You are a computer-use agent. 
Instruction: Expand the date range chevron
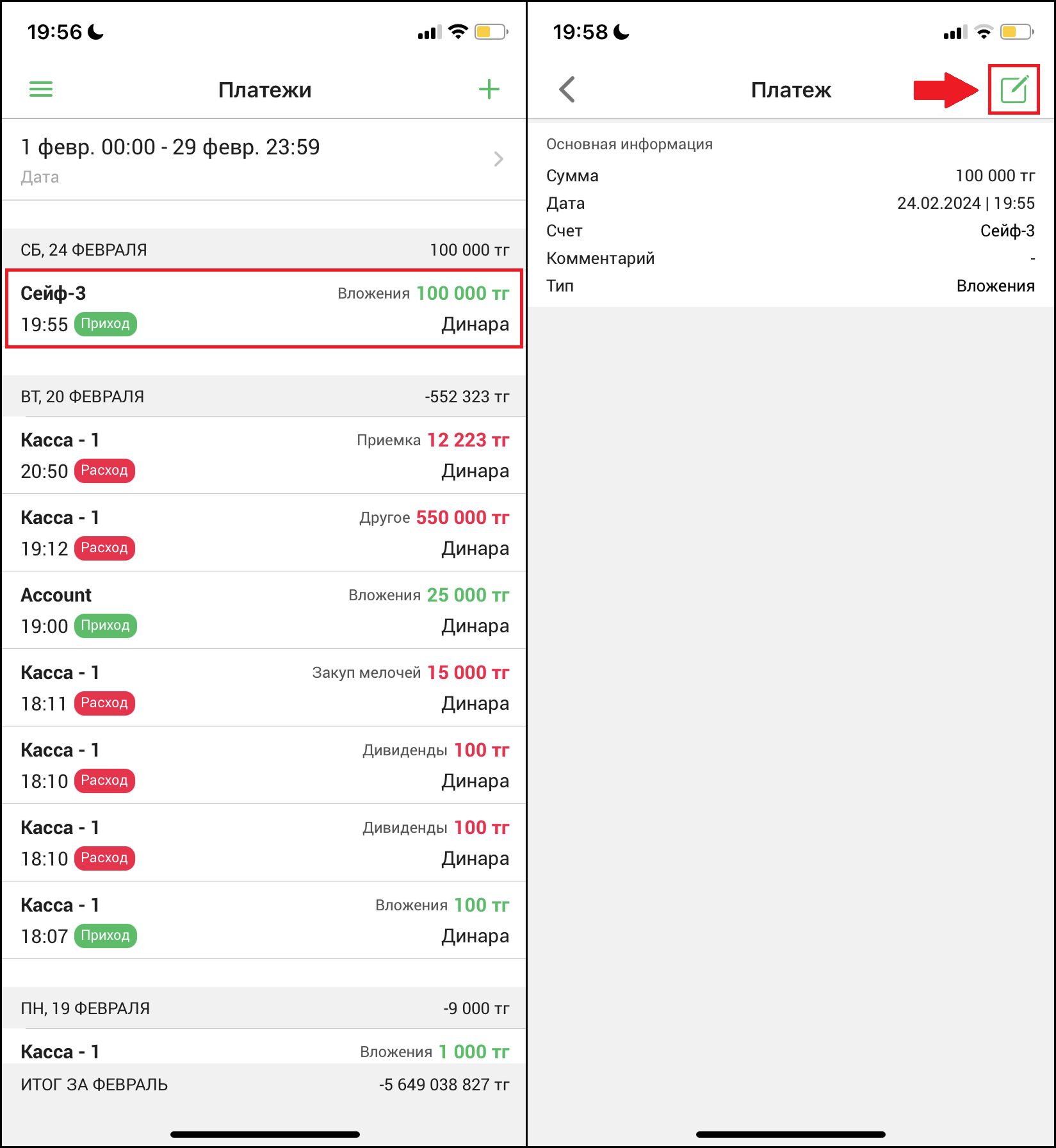tap(499, 159)
